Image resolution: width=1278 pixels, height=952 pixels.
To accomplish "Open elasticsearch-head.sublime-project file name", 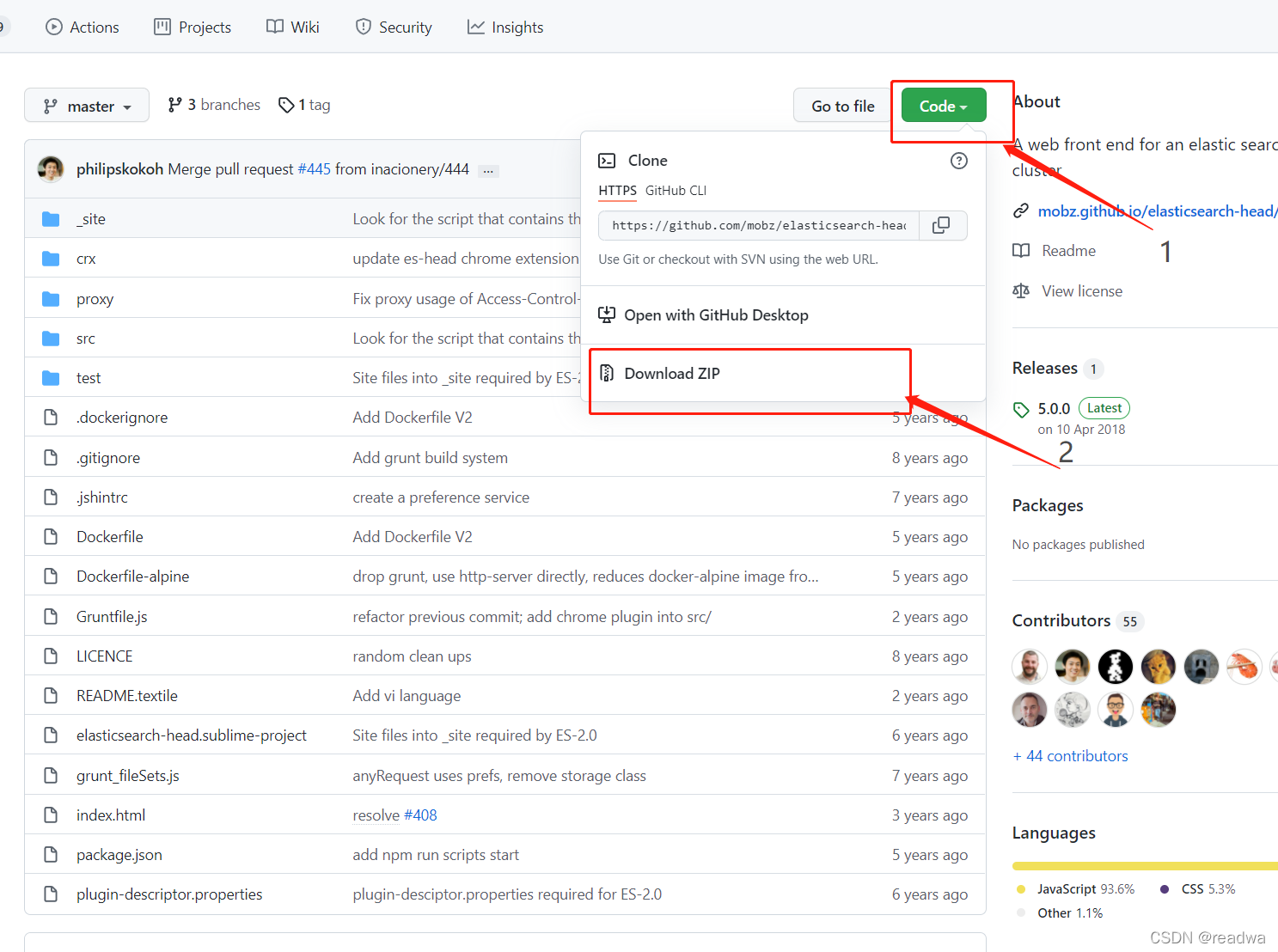I will pyautogui.click(x=192, y=735).
